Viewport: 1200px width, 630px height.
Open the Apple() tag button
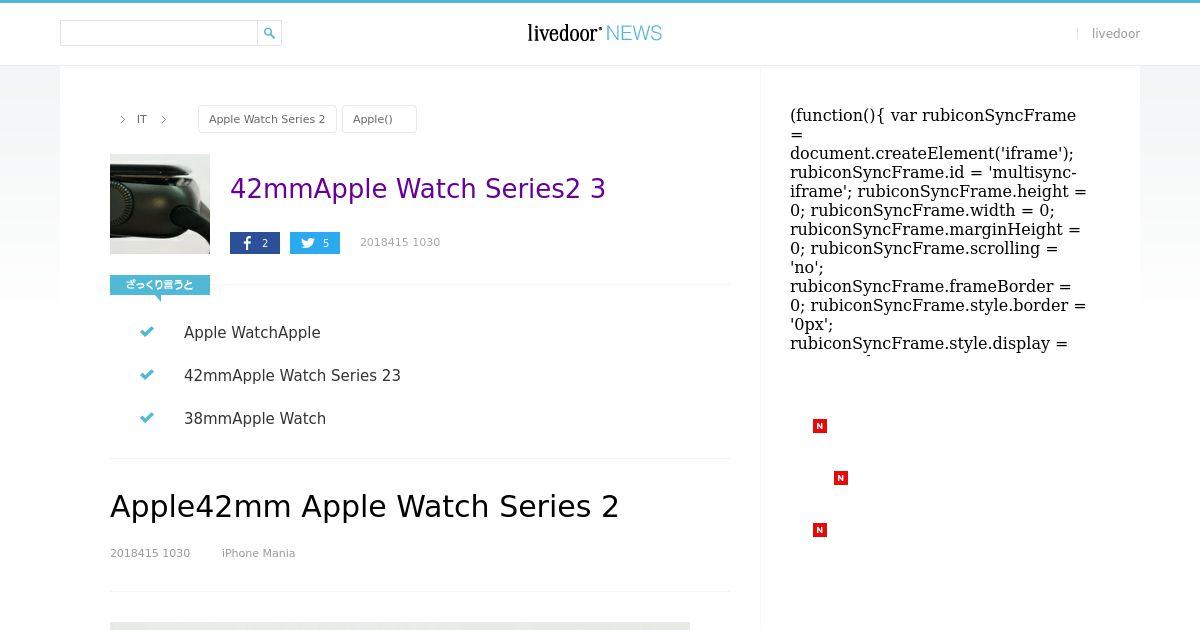click(379, 119)
